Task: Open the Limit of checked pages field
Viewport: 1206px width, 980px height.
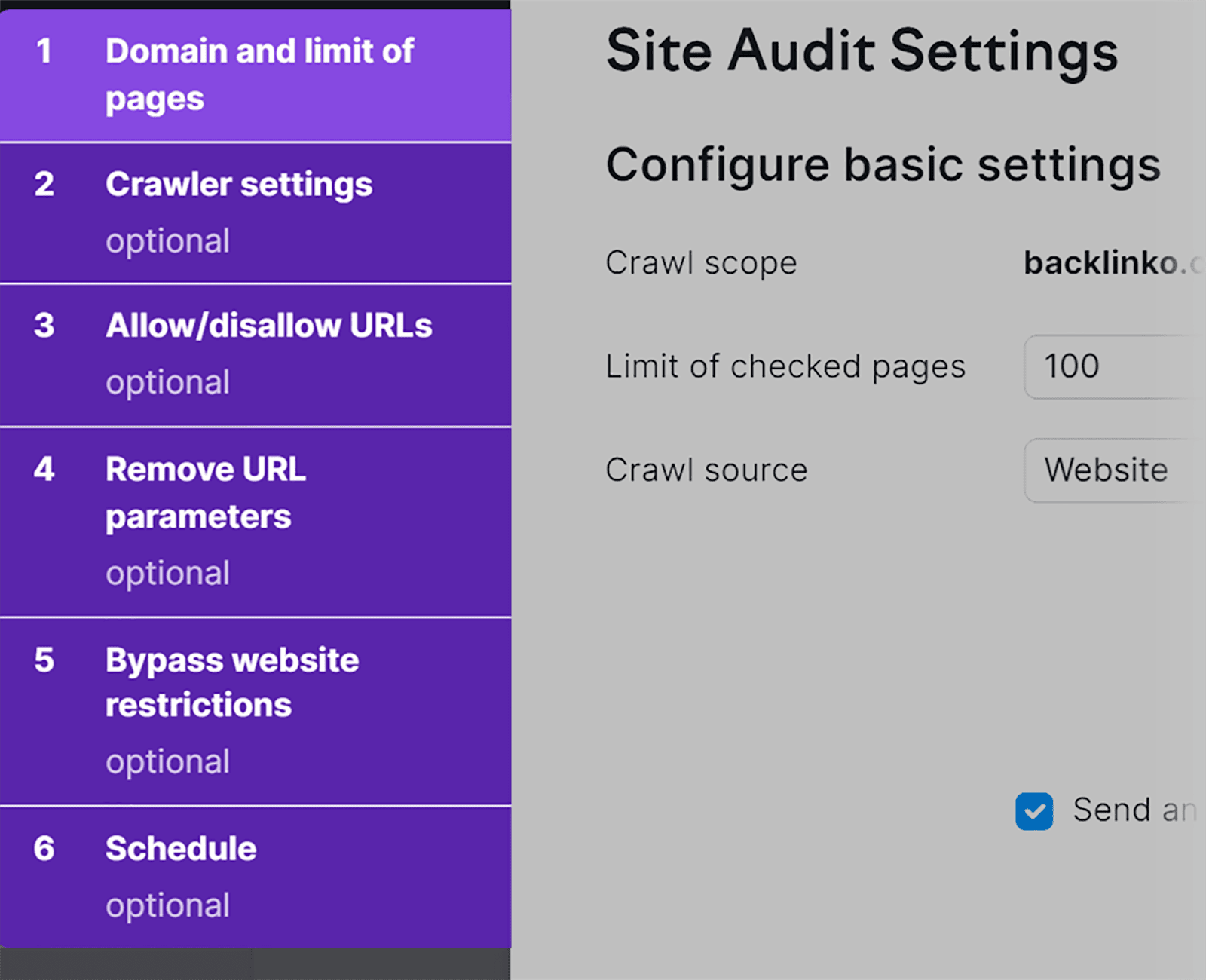Action: click(1112, 367)
